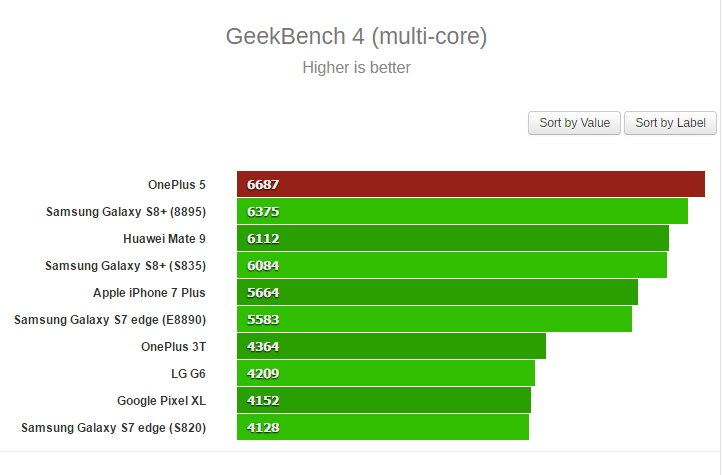Select the LG G6 bar
722x475 pixels.
(386, 373)
